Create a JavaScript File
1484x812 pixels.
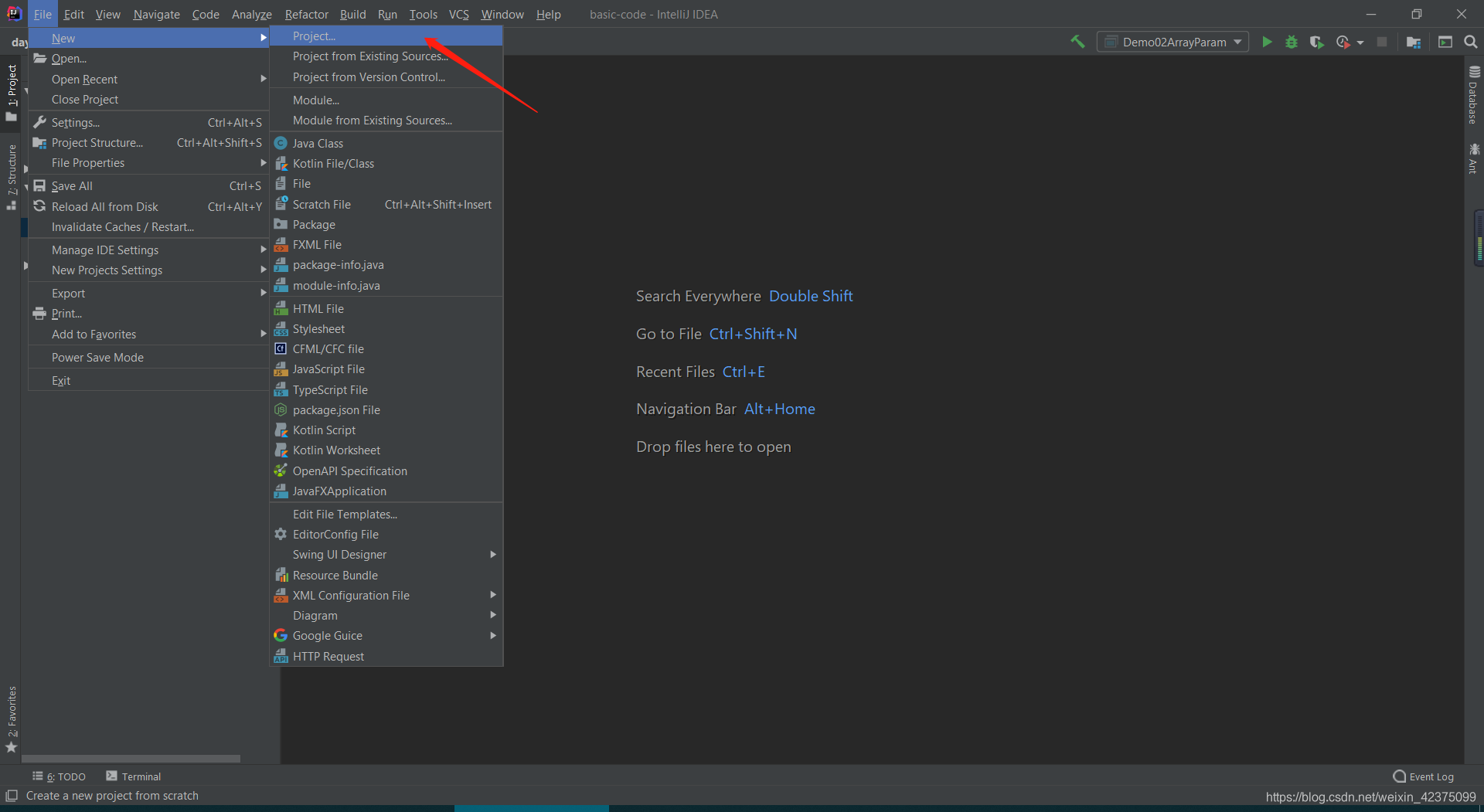(x=386, y=369)
